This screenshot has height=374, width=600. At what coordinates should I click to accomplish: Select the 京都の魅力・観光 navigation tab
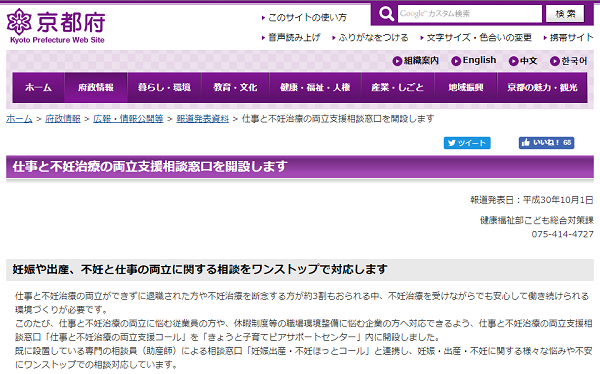(x=542, y=88)
